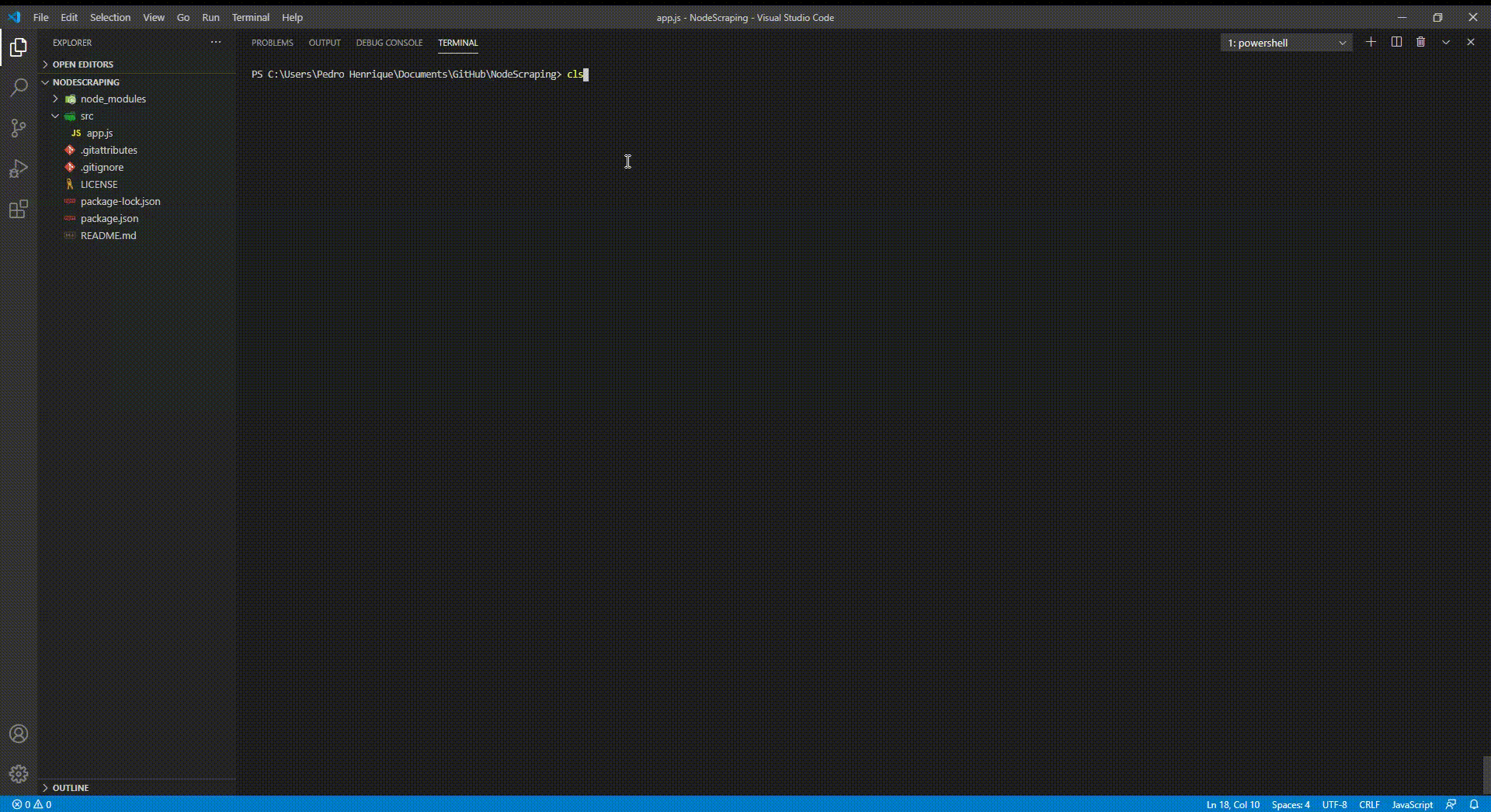Open the Selection menu
Viewport: 1491px width, 812px height.
click(x=110, y=17)
